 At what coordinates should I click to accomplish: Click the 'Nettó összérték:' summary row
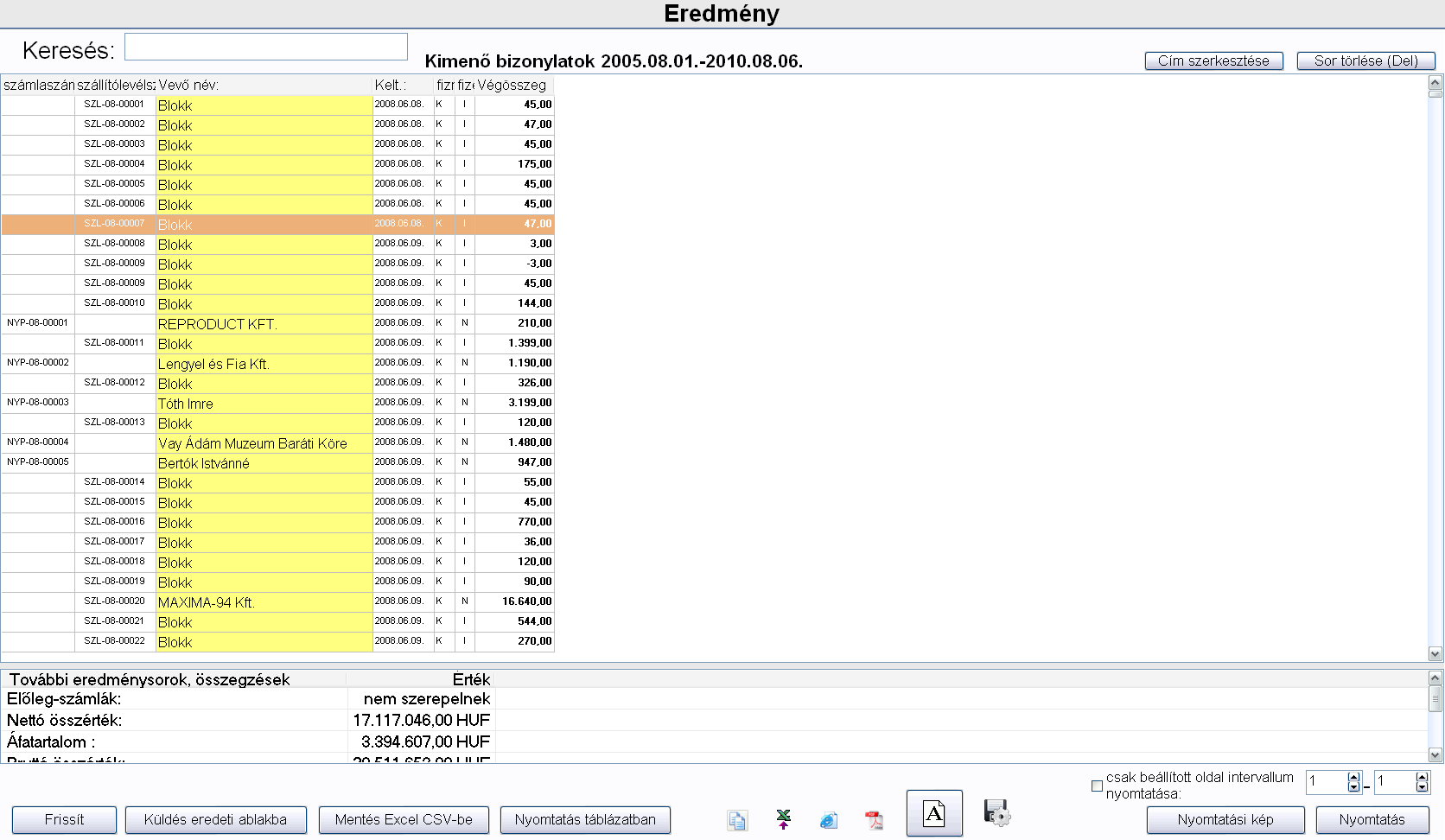point(248,720)
